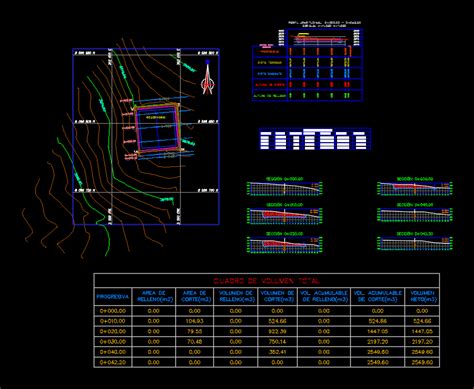
Task: Select the 1447.05 value in Volumen Neto column
Action: (422, 331)
